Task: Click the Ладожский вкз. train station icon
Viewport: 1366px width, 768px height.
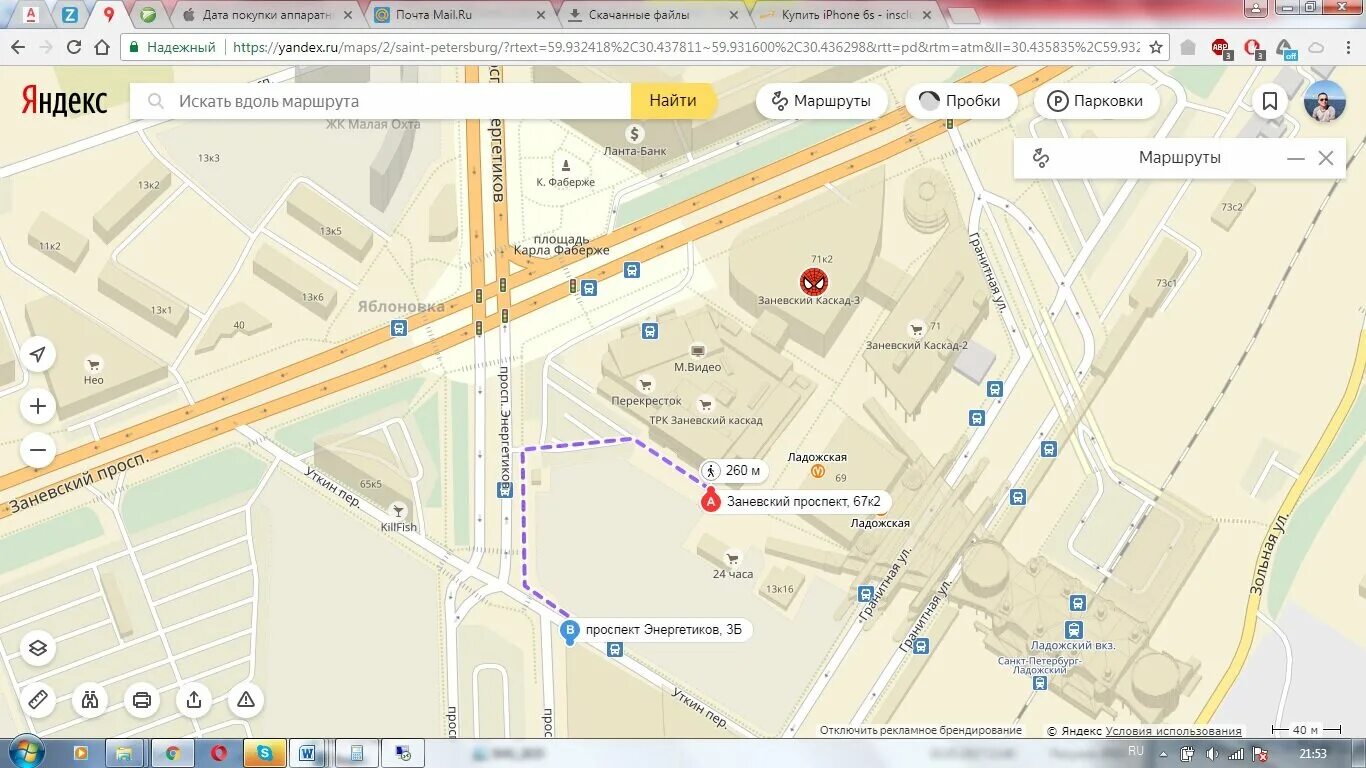Action: point(1073,630)
